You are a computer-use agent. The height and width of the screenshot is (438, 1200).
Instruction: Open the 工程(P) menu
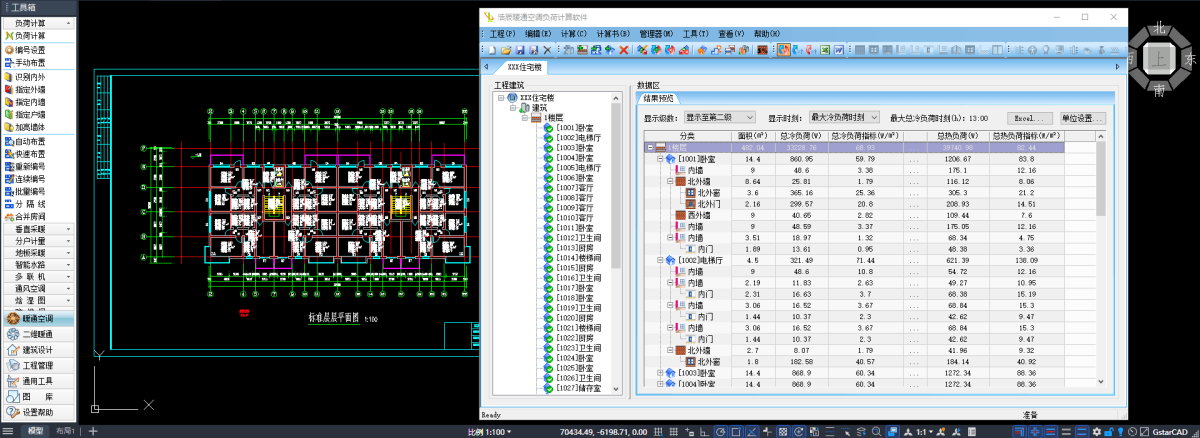click(503, 34)
